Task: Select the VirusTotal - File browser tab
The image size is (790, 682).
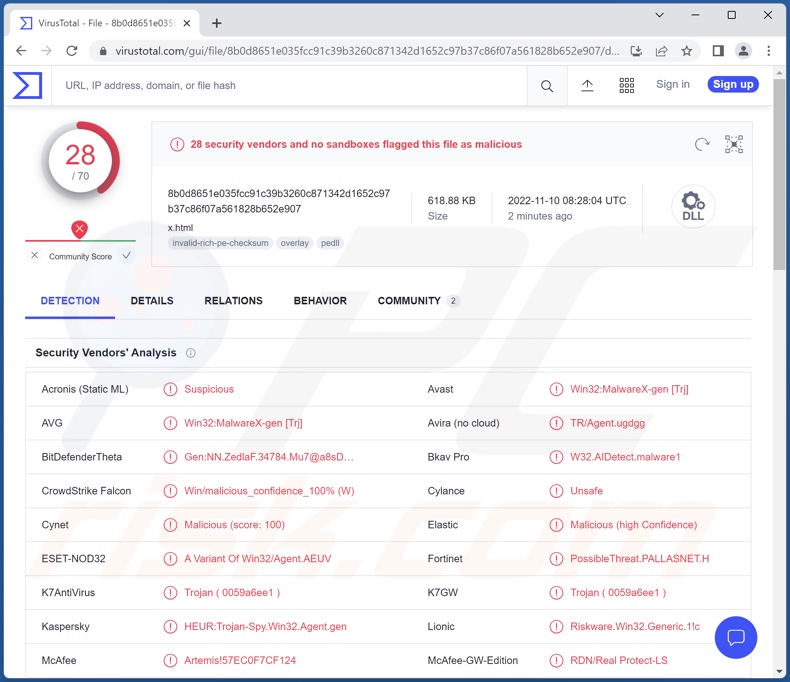Action: [105, 23]
